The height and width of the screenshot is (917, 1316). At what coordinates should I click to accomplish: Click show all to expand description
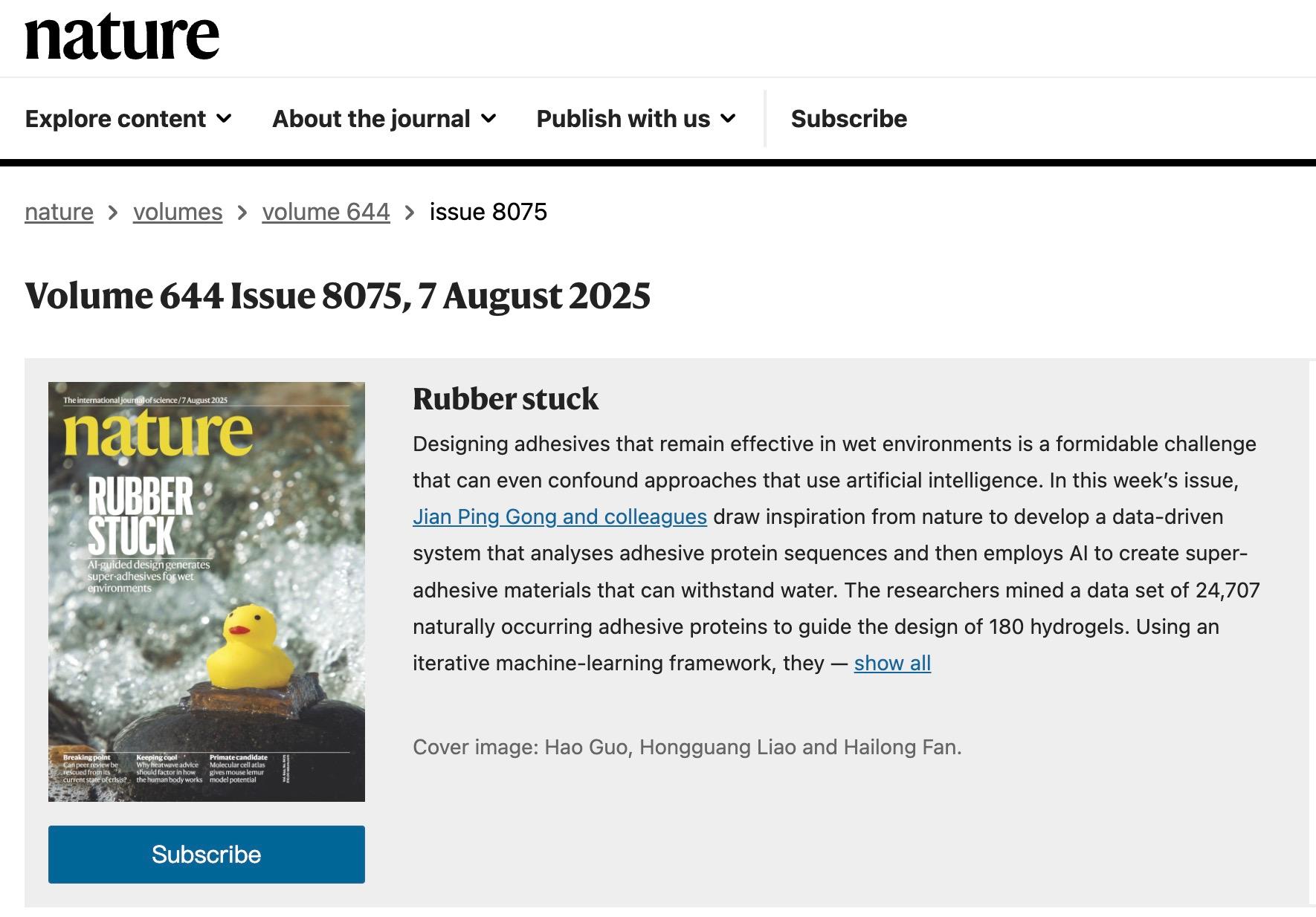point(892,663)
